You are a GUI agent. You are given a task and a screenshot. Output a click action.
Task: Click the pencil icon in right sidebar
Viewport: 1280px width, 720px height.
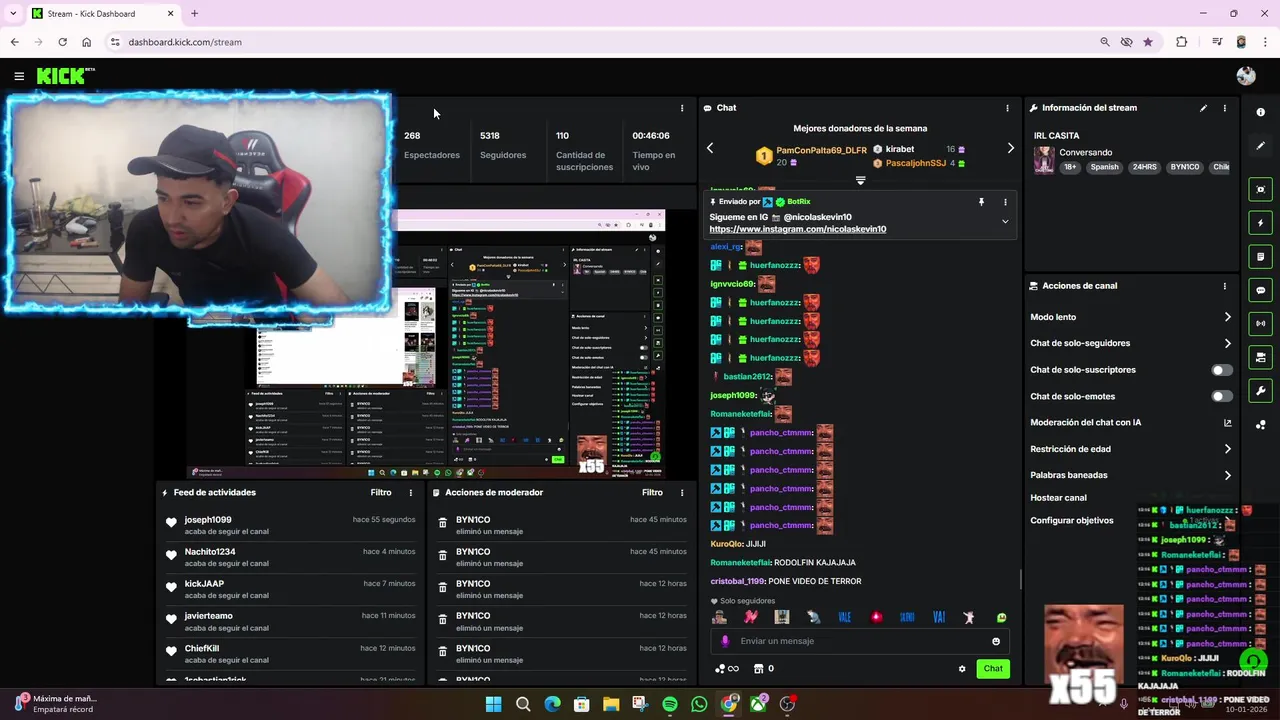click(x=1260, y=146)
